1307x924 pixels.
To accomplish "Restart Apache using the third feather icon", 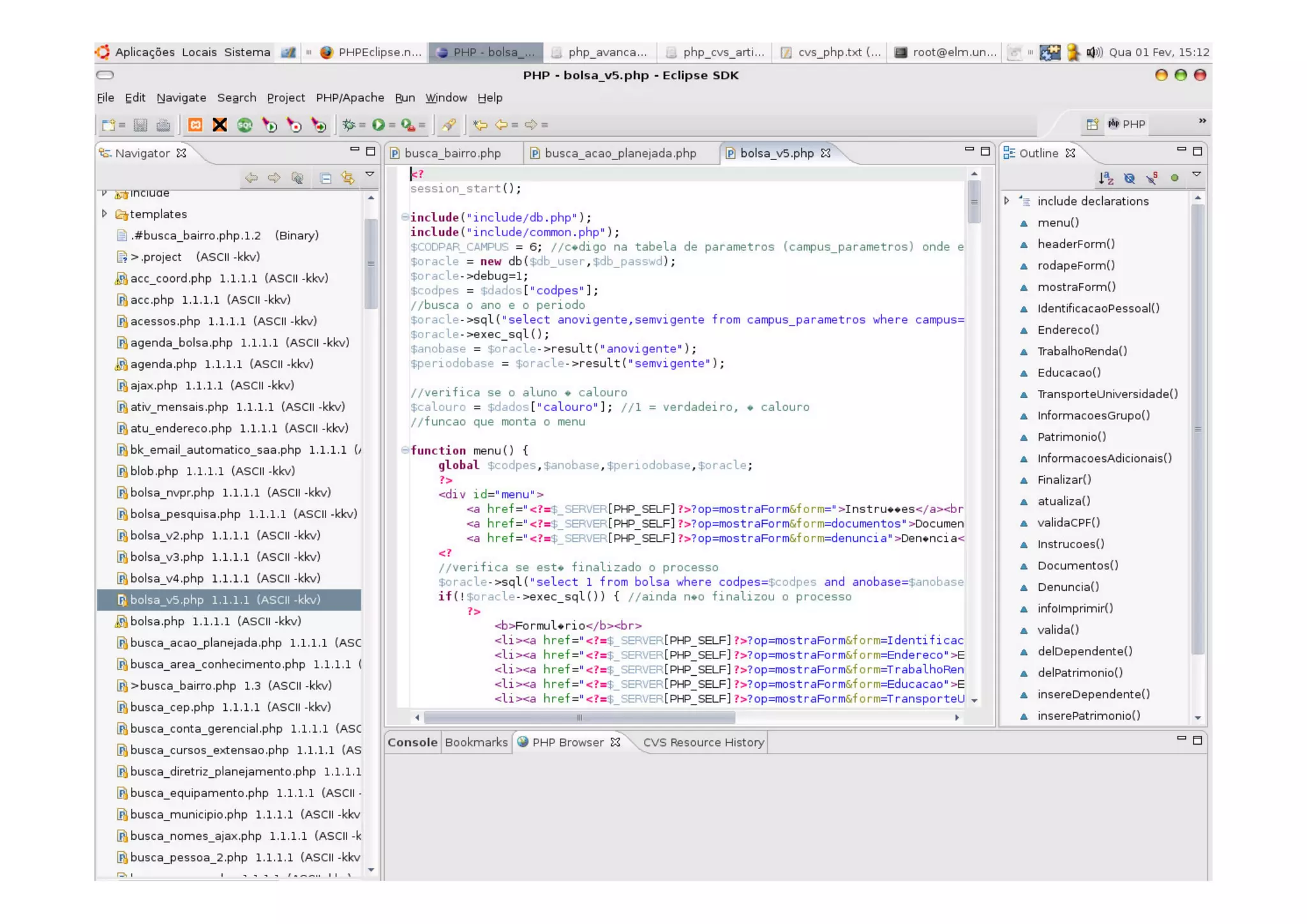I will click(318, 125).
